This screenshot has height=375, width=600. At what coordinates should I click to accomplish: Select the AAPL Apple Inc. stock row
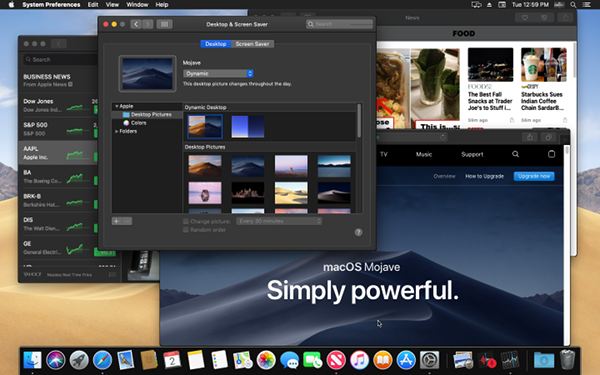pyautogui.click(x=58, y=153)
